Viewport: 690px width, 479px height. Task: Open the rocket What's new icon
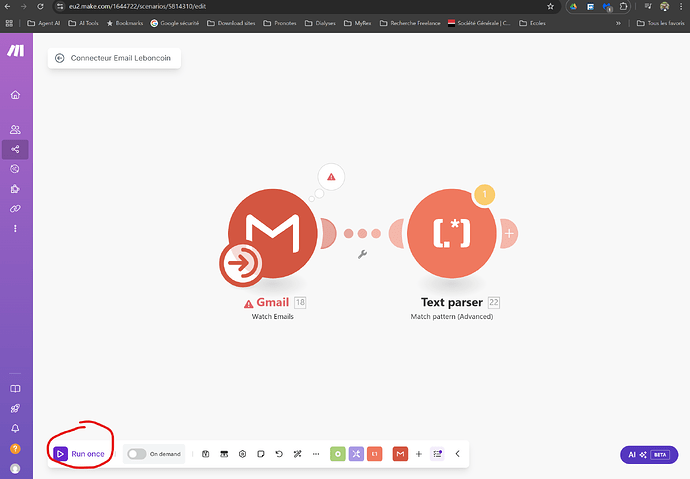(15, 409)
